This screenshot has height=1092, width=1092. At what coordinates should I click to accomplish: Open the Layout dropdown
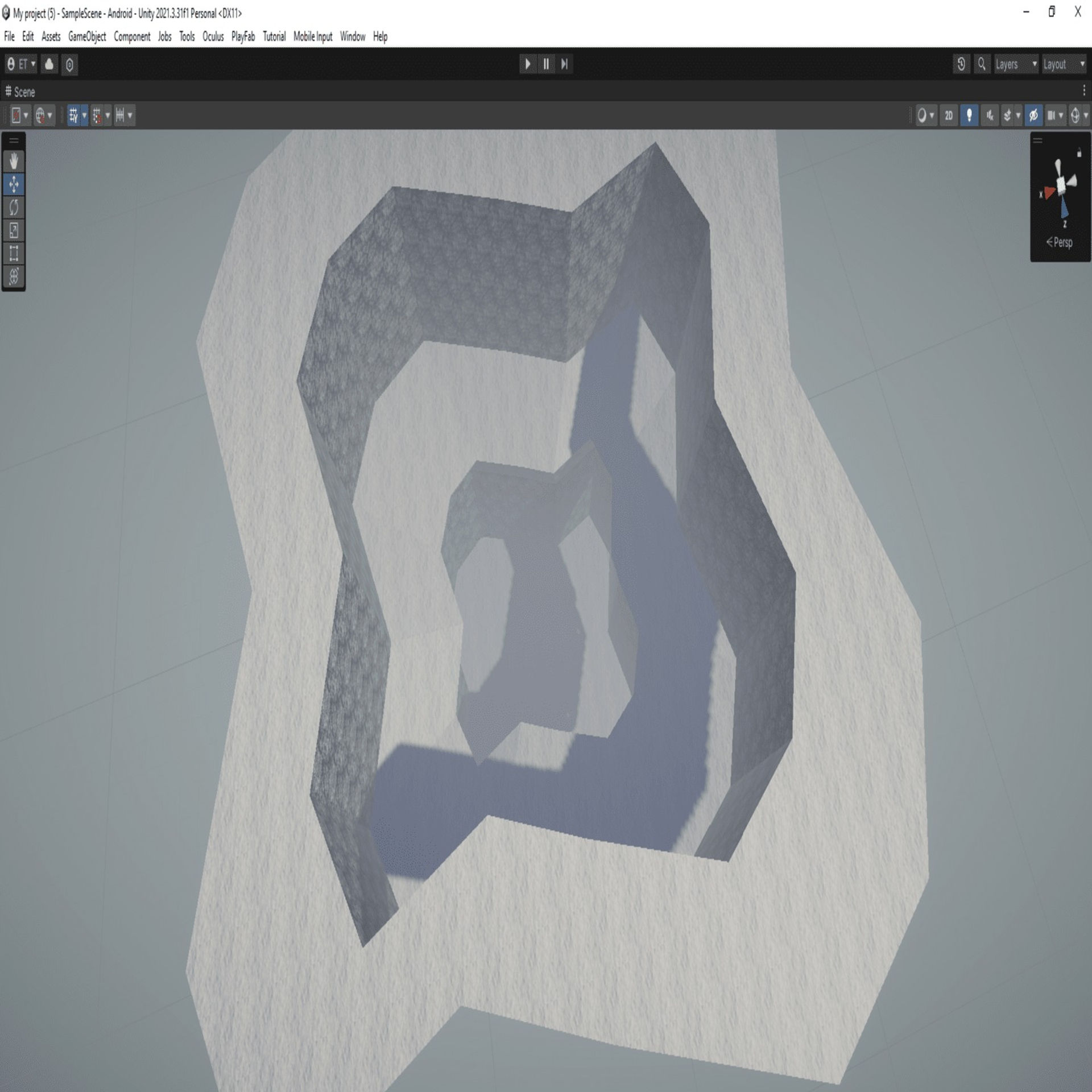coord(1064,64)
